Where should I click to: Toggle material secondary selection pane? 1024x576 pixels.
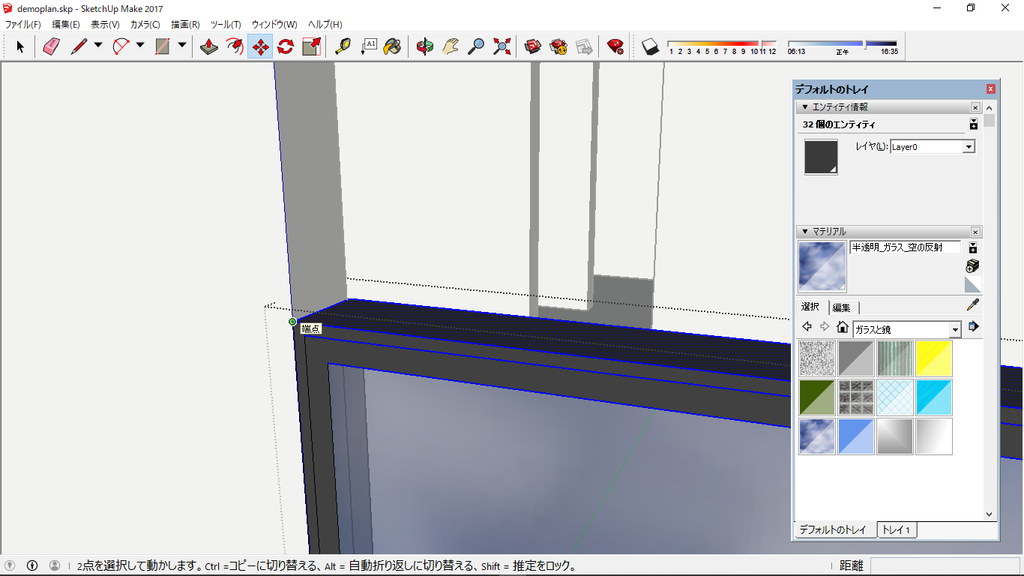[x=973, y=248]
